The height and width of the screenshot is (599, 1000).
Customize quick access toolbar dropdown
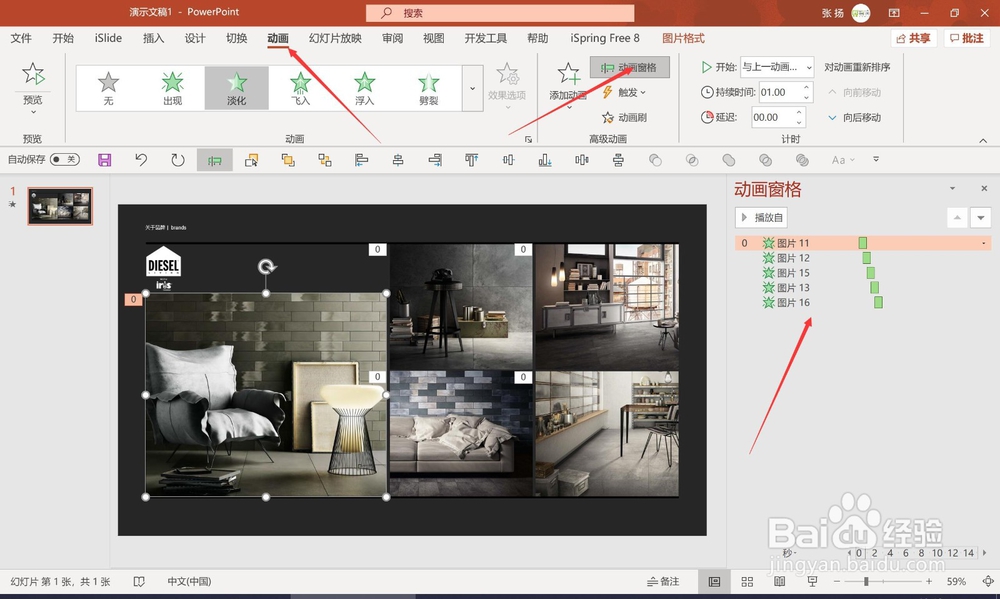tap(876, 159)
